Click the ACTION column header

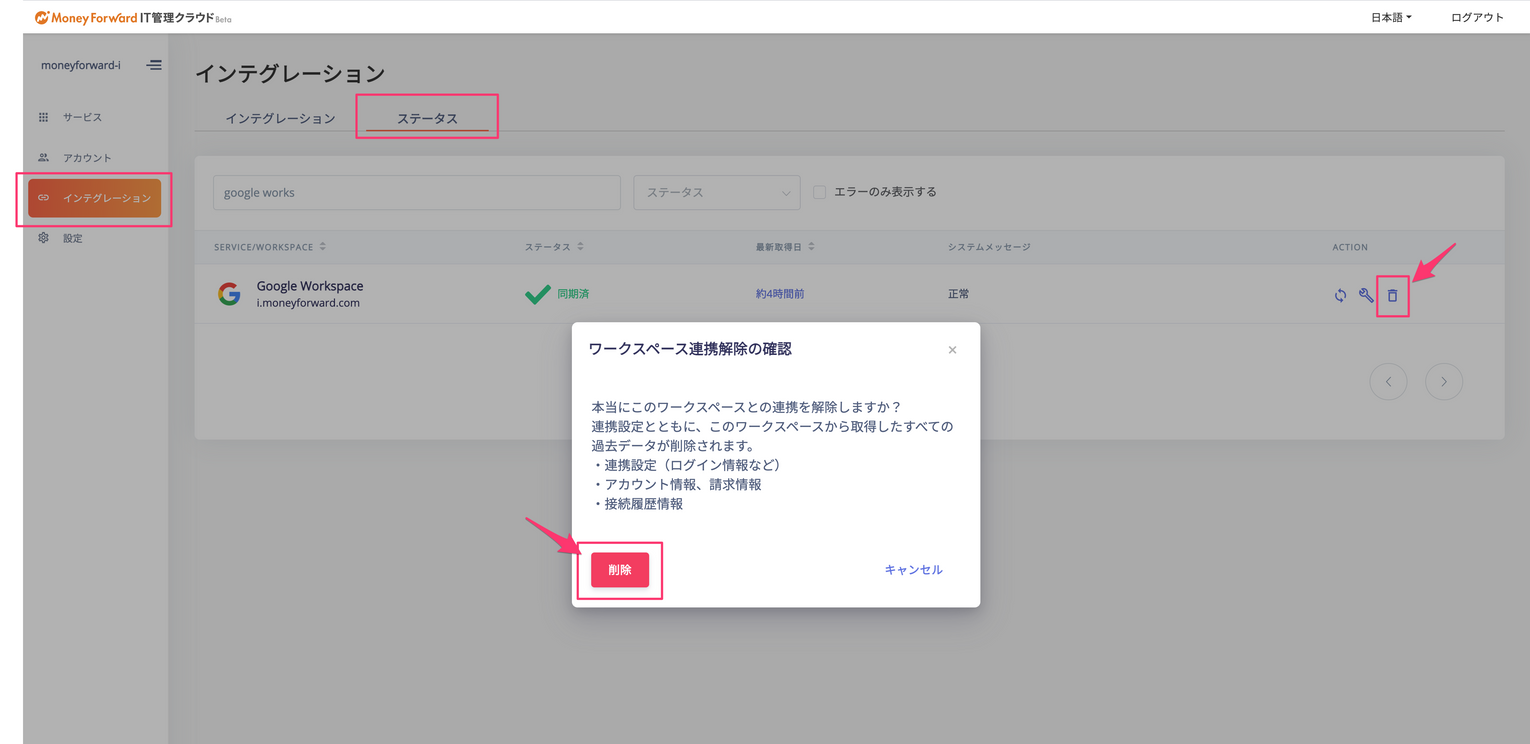[1350, 247]
